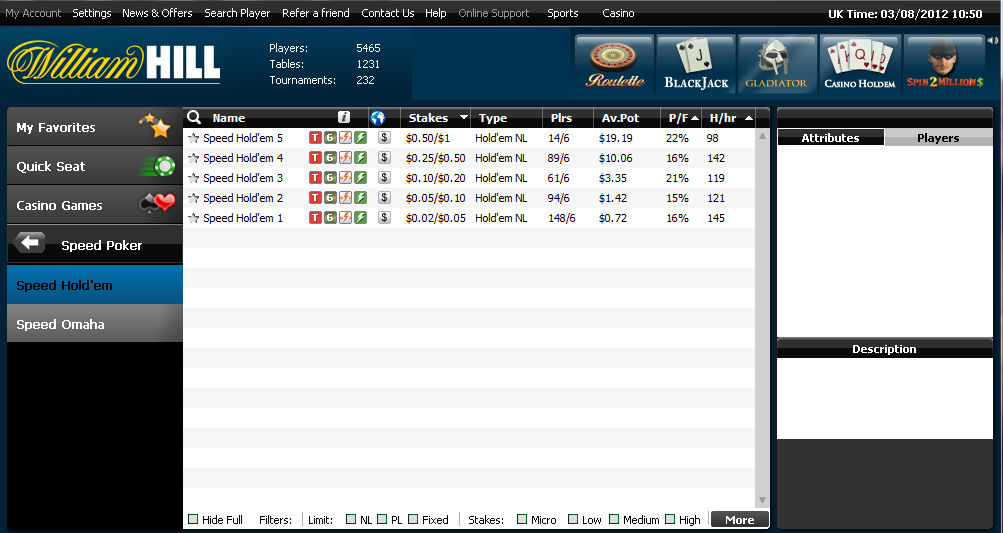This screenshot has width=1003, height=533.
Task: Open the Refer a friend link
Action: (x=315, y=13)
